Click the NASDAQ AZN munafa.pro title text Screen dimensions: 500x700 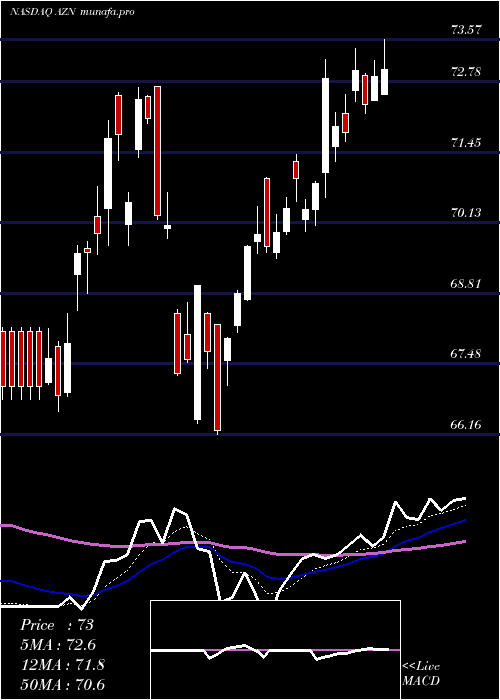click(72, 12)
